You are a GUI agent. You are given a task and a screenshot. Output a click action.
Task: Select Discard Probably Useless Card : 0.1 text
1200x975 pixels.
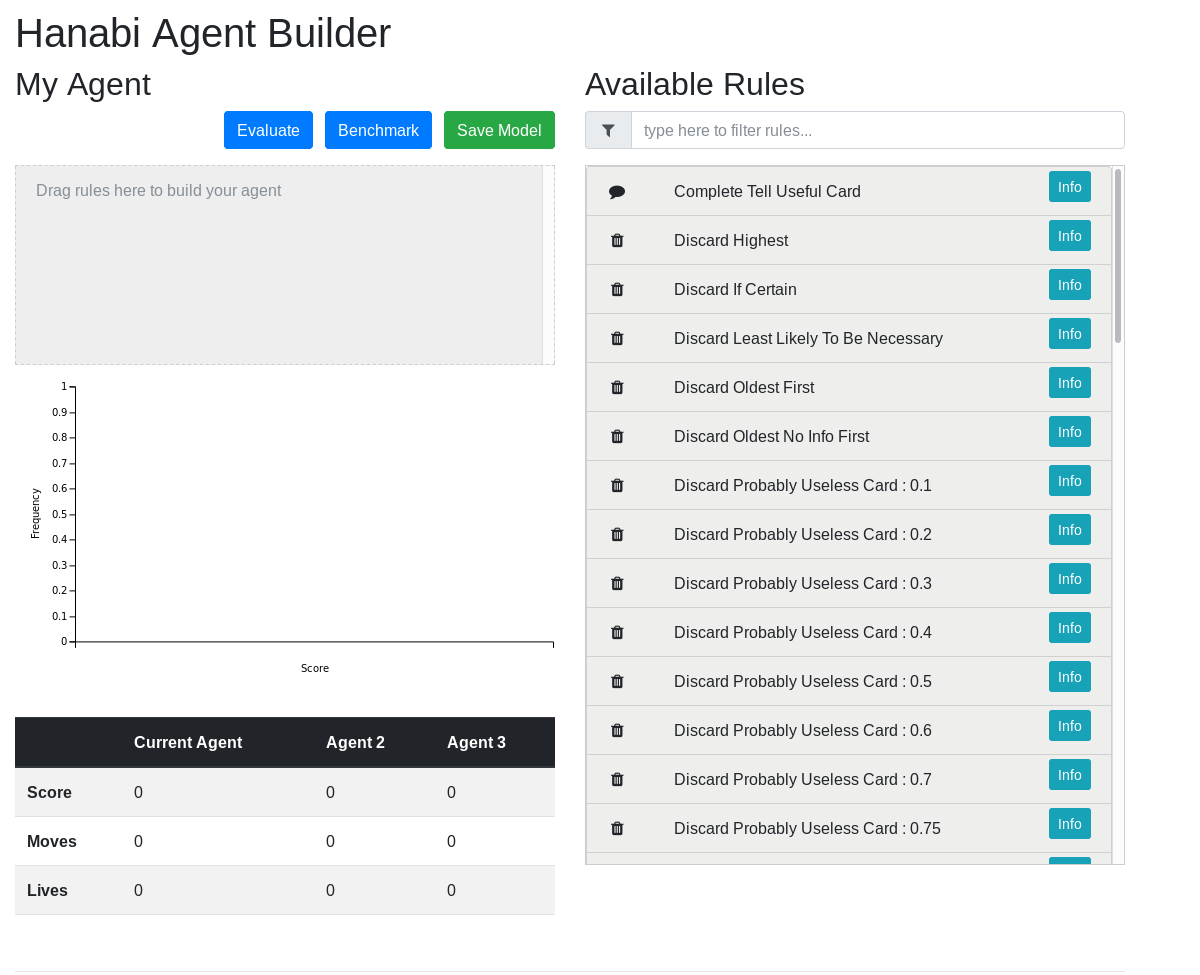point(803,485)
